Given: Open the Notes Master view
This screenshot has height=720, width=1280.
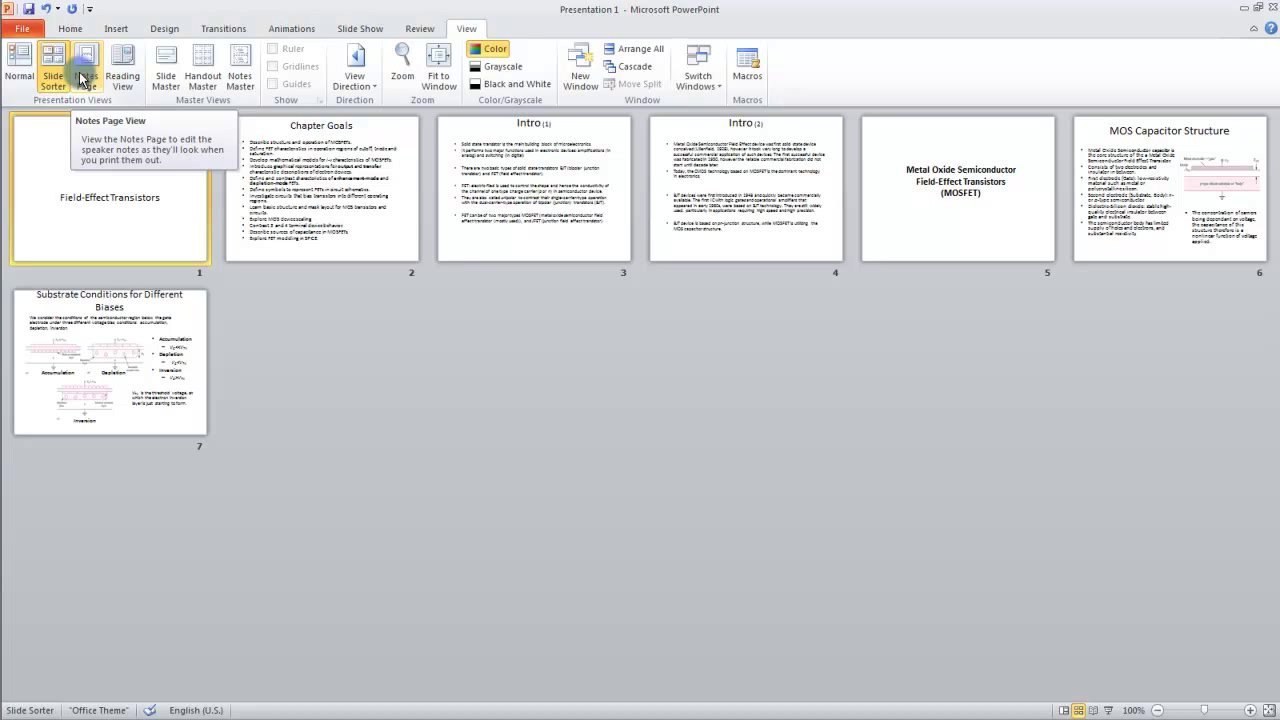Looking at the screenshot, I should point(240,67).
